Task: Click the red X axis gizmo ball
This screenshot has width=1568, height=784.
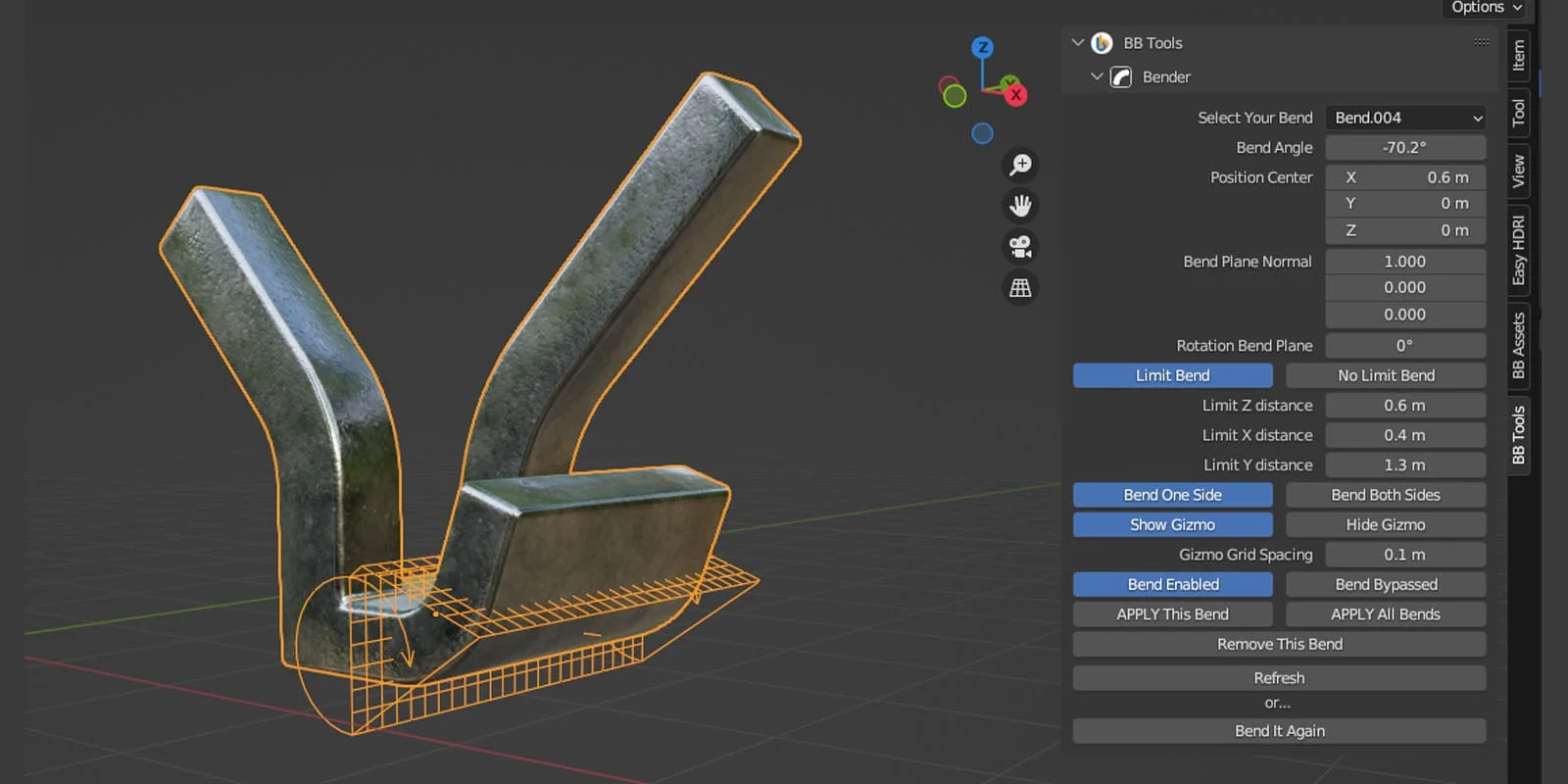Action: 1016,95
